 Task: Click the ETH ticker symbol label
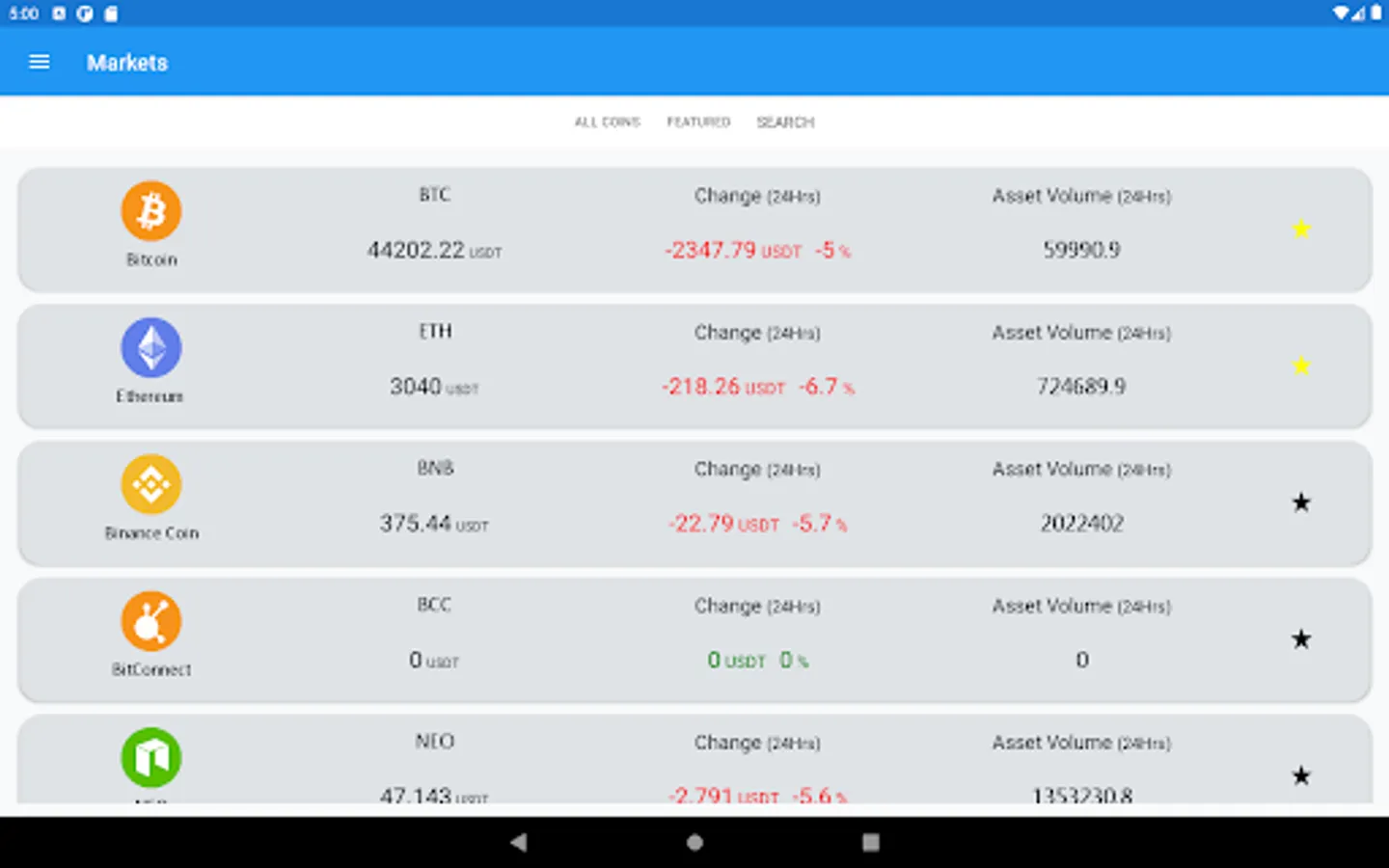(434, 332)
